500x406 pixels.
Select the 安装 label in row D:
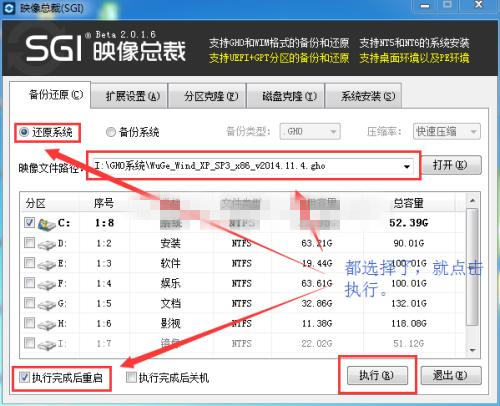(170, 243)
